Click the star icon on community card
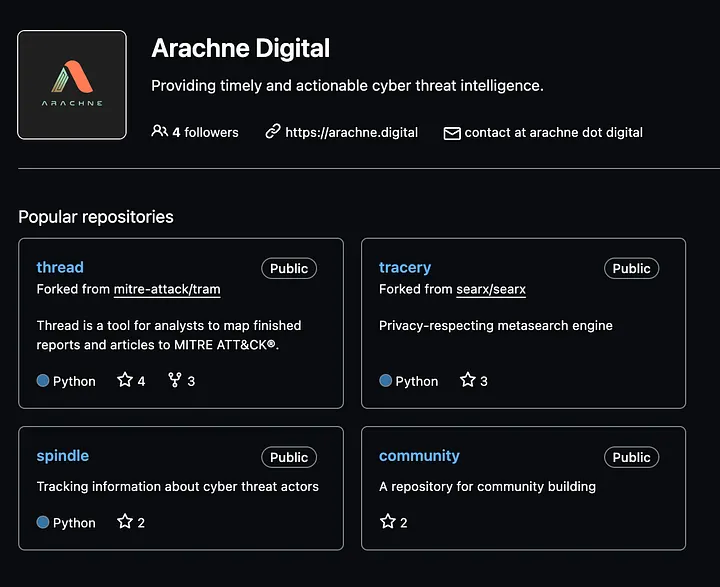The height and width of the screenshot is (587, 720). [x=388, y=521]
